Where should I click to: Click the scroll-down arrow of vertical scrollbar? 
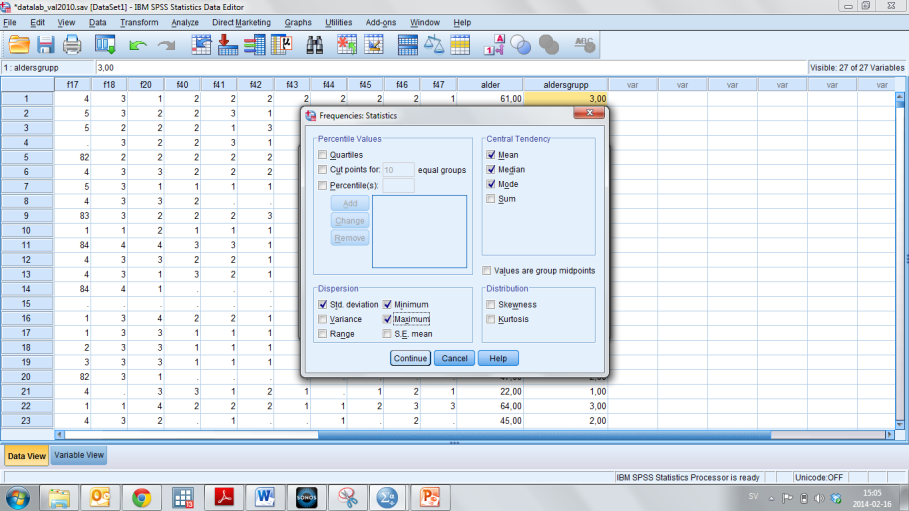coord(900,425)
